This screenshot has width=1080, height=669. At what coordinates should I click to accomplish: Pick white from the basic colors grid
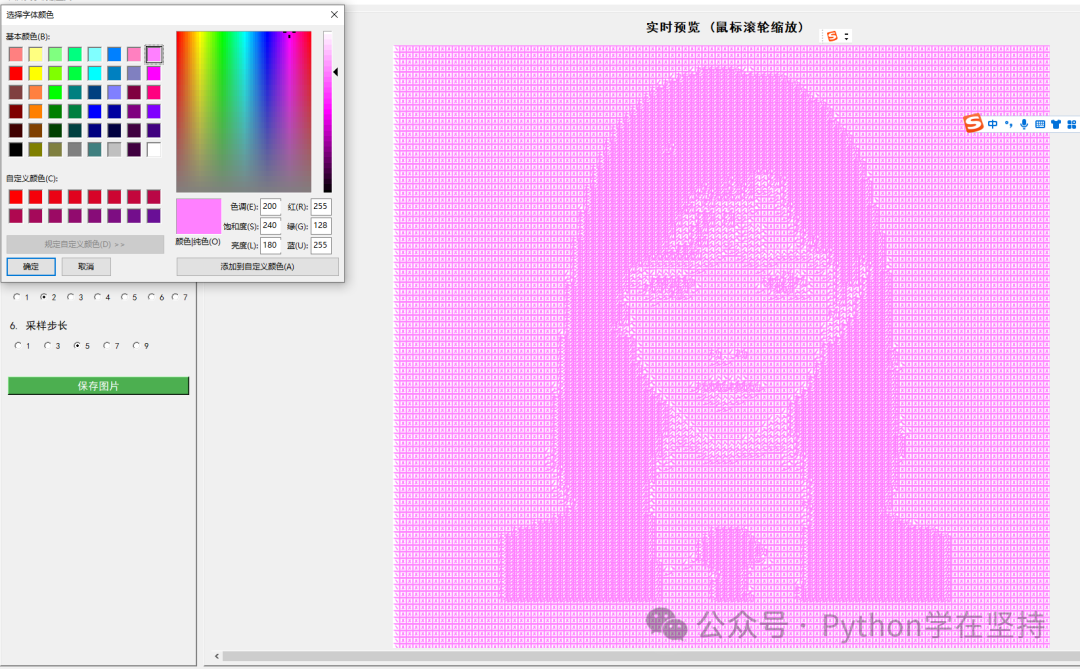coord(154,149)
